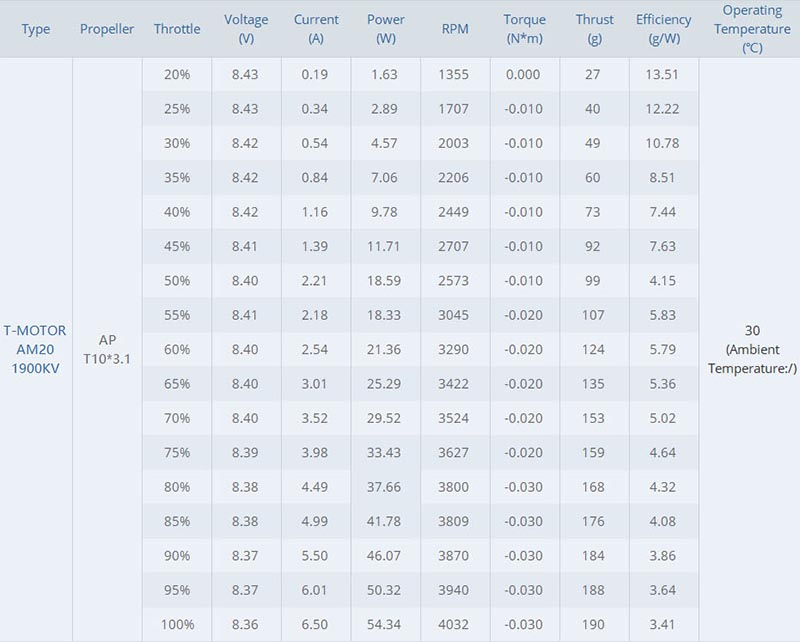Click the 30 Ambient Temperature cell
The image size is (800, 642).
pyautogui.click(x=752, y=350)
